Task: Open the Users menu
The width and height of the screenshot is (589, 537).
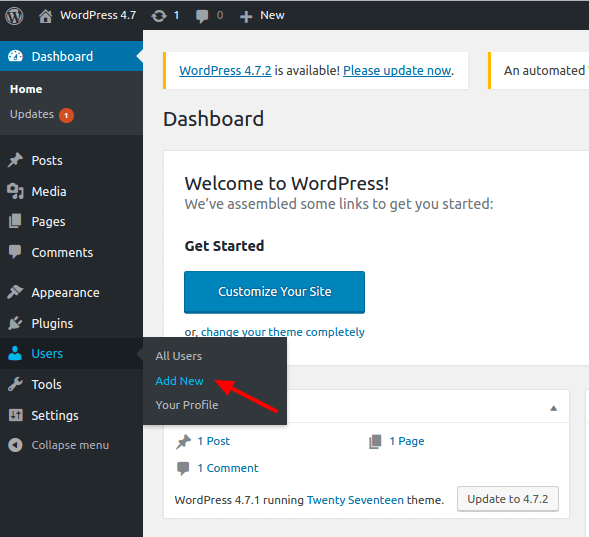Action: point(71,353)
